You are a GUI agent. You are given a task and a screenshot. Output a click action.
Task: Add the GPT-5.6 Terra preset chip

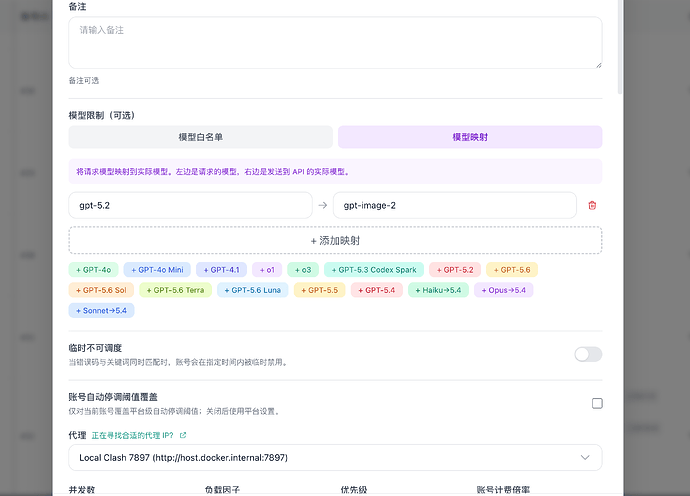pyautogui.click(x=175, y=290)
